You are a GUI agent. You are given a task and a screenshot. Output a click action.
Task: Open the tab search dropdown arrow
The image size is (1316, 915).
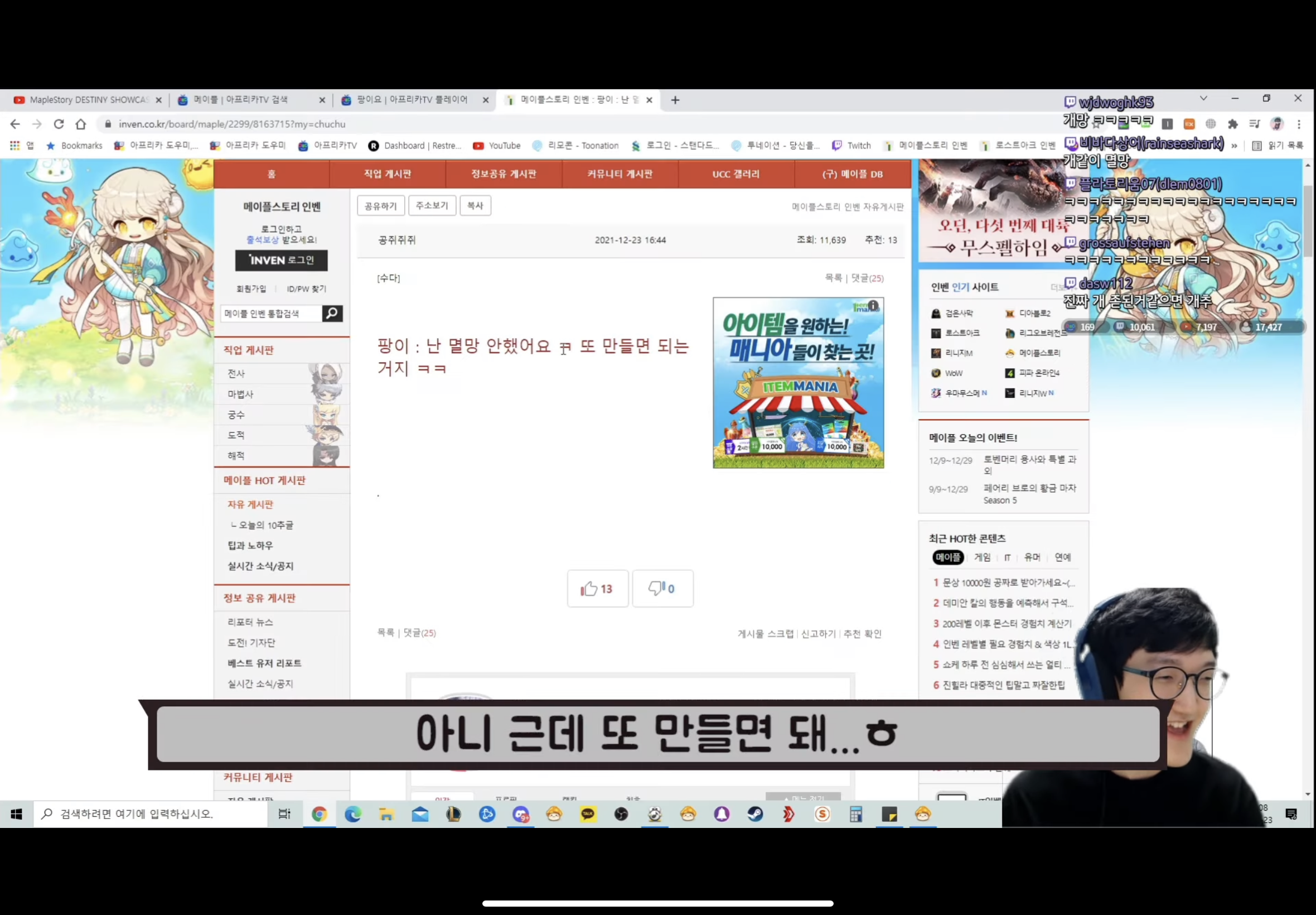coord(1203,99)
